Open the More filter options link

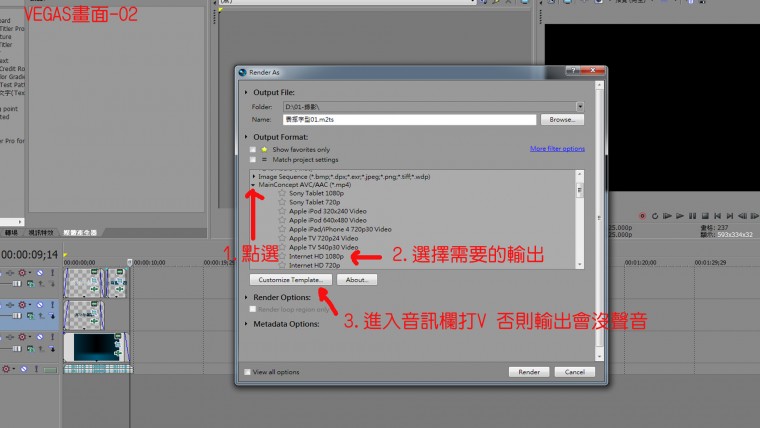[x=557, y=149]
